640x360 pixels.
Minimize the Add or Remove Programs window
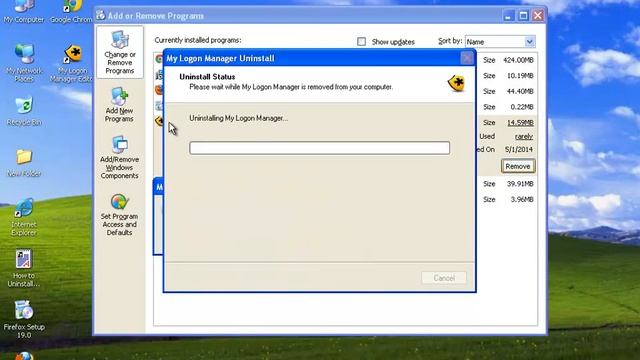(x=508, y=16)
